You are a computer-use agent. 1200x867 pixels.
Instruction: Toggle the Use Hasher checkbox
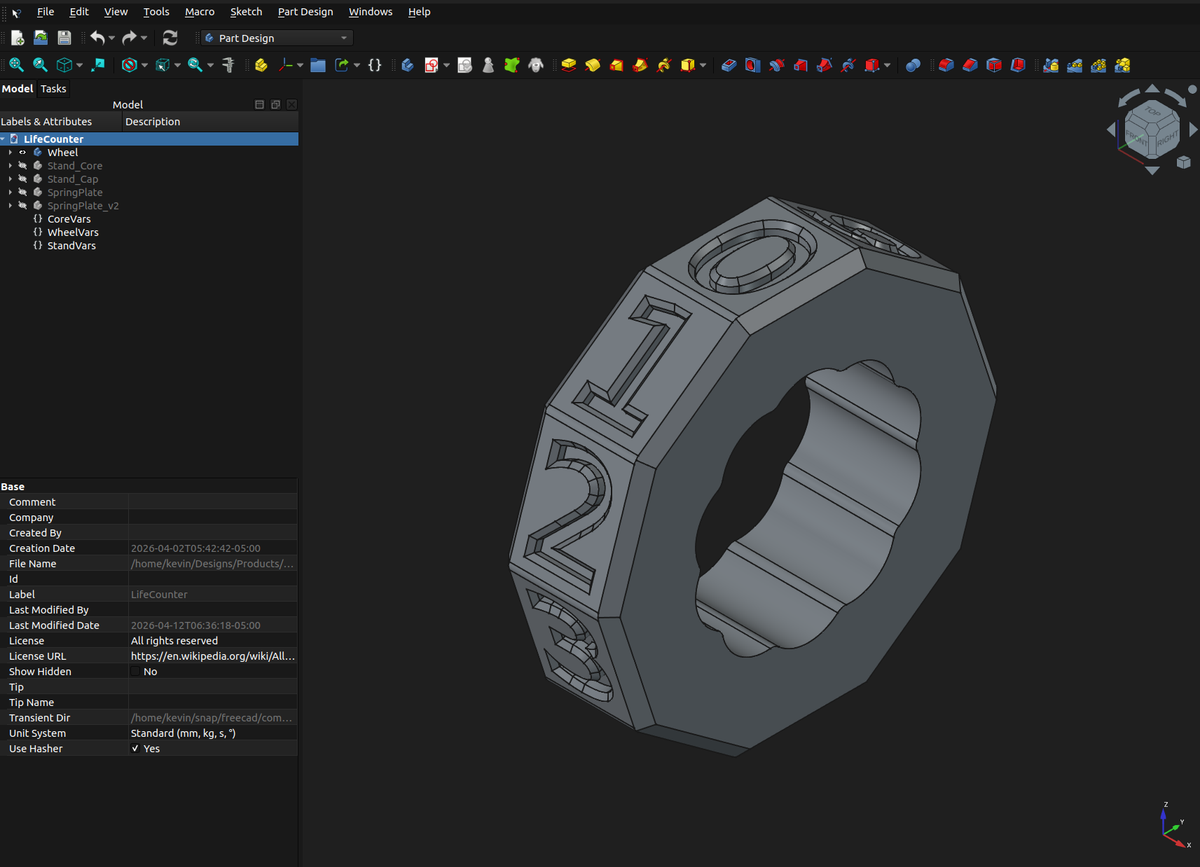point(136,748)
